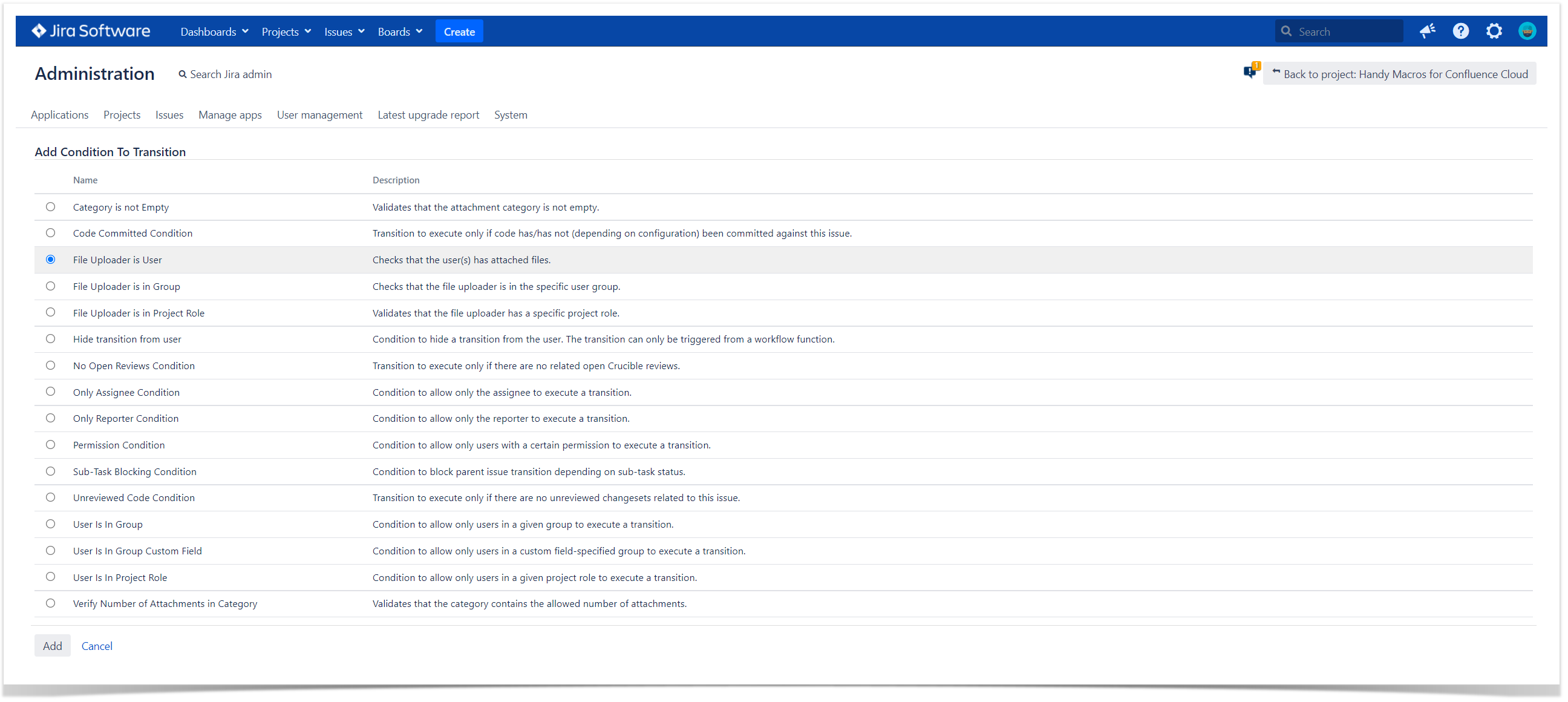Image resolution: width=1568 pixels, height=702 pixels.
Task: Open the User management section
Action: click(319, 114)
